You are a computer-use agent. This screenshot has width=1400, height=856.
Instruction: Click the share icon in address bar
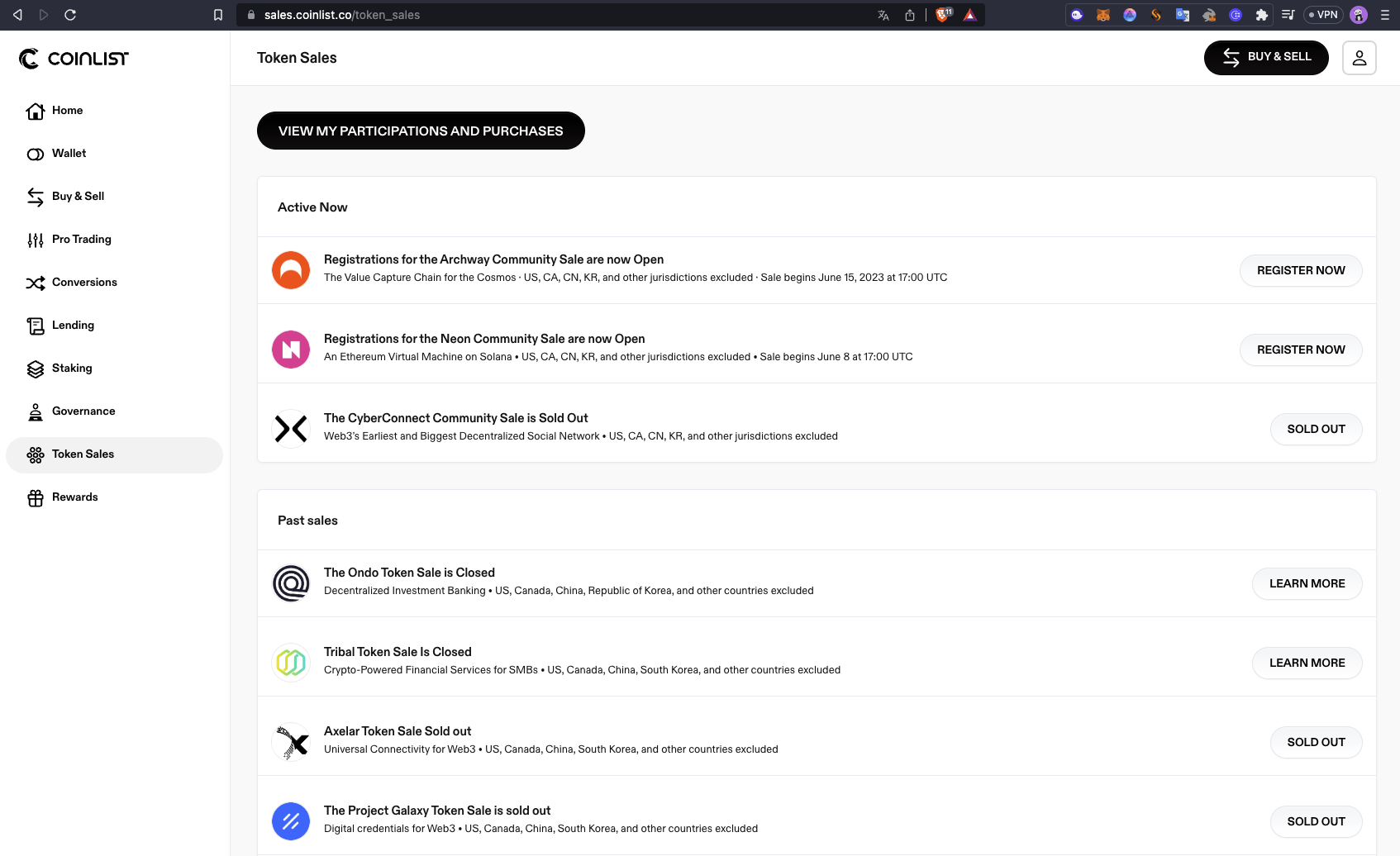coord(910,15)
